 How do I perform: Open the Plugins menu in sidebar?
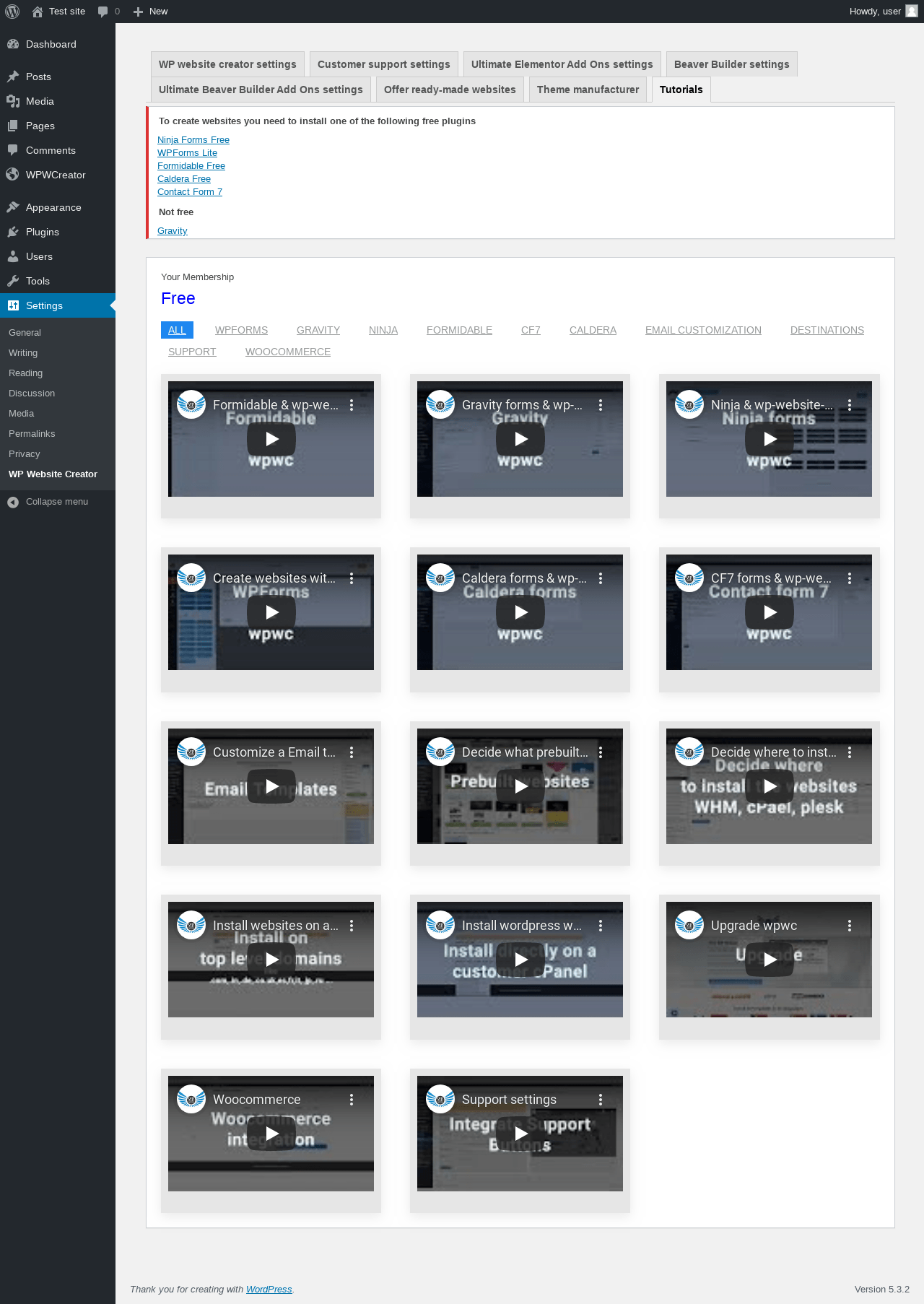43,232
